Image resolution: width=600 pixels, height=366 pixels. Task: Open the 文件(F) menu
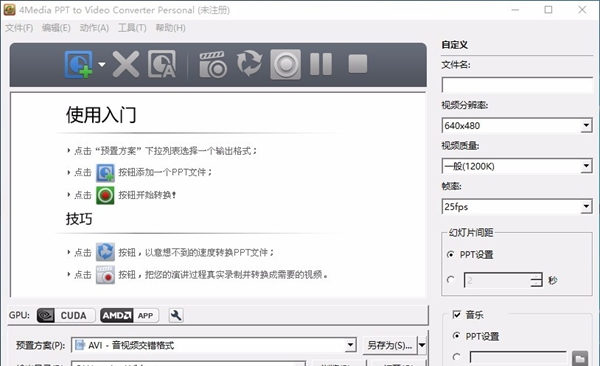[x=19, y=28]
